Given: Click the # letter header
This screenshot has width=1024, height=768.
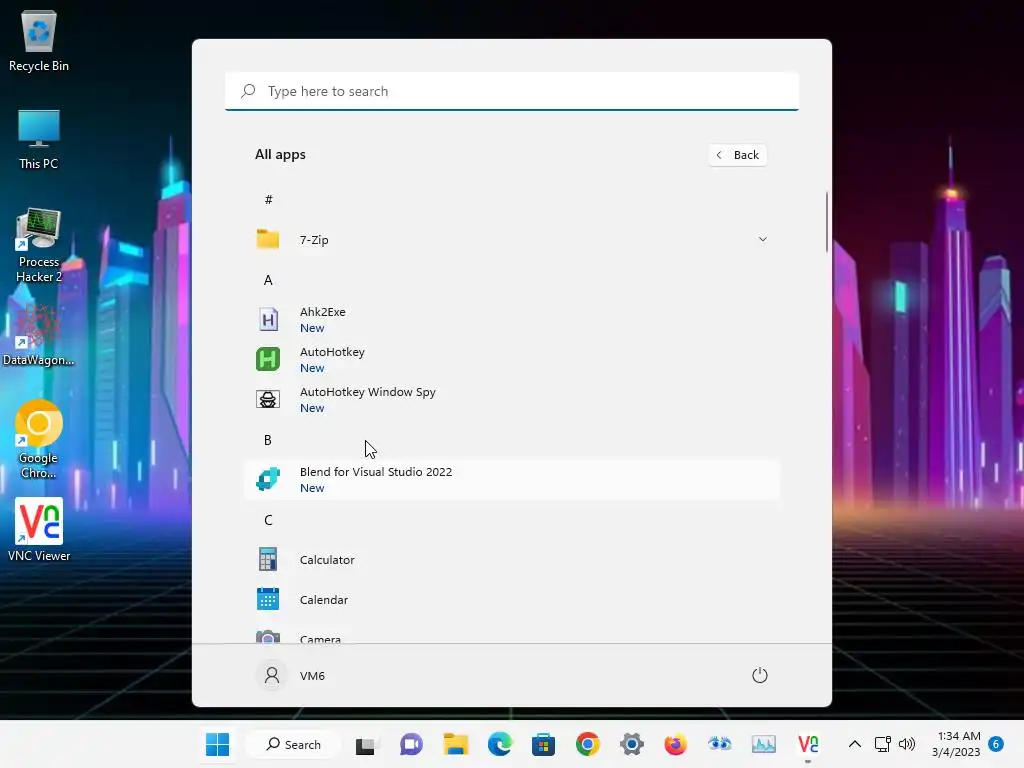Looking at the screenshot, I should [x=268, y=200].
